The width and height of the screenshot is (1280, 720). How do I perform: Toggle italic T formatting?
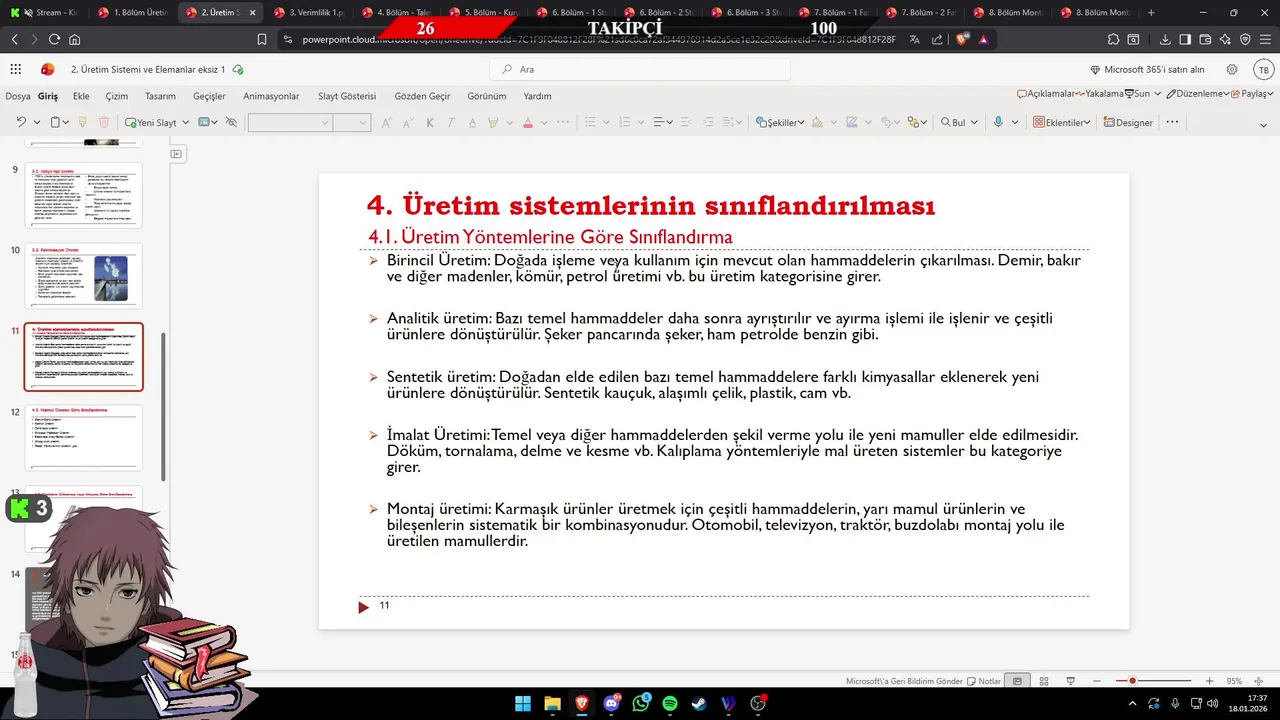pos(451,122)
